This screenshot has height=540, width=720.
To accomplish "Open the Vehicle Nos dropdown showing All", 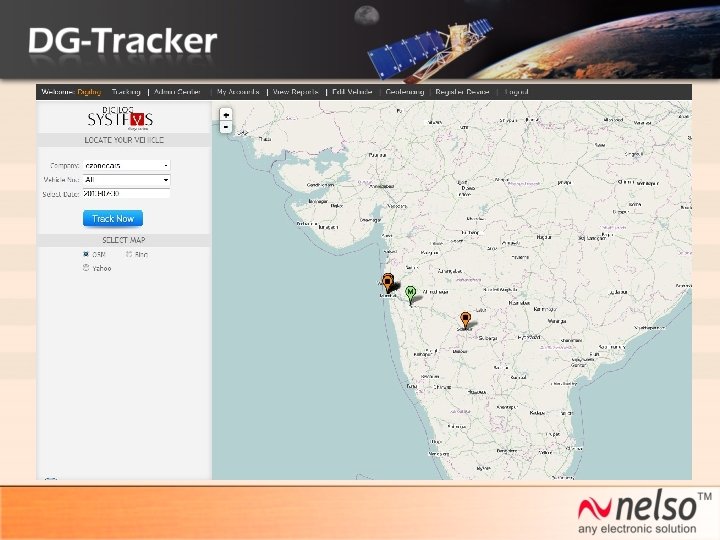I will (x=127, y=180).
